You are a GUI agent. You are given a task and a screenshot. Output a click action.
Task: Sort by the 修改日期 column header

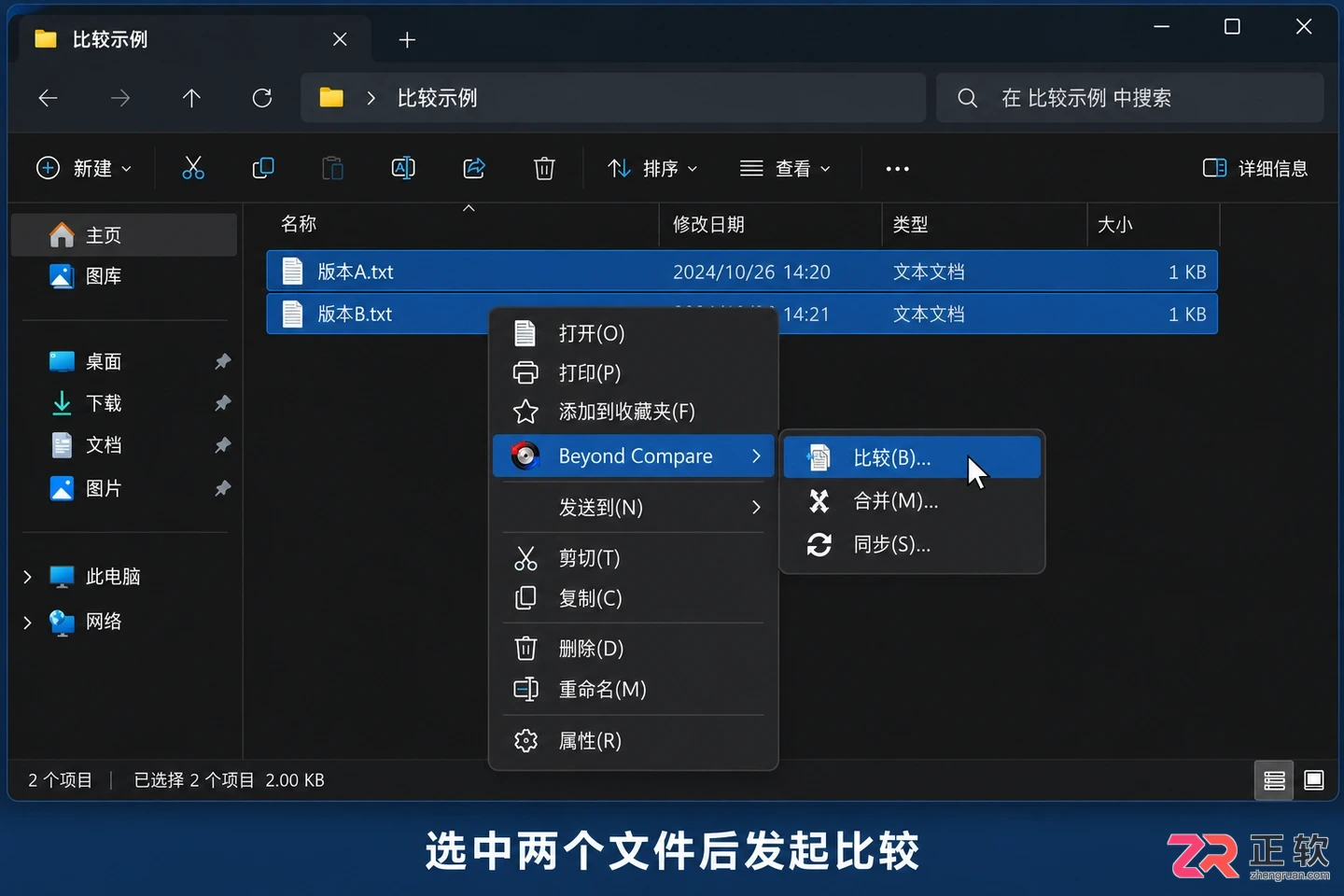(x=708, y=224)
